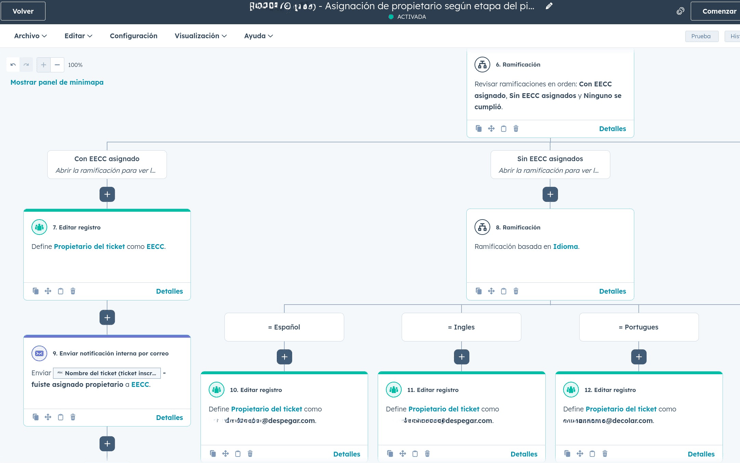Delete the step 12 Editar registro action
This screenshot has height=463, width=740.
click(605, 454)
